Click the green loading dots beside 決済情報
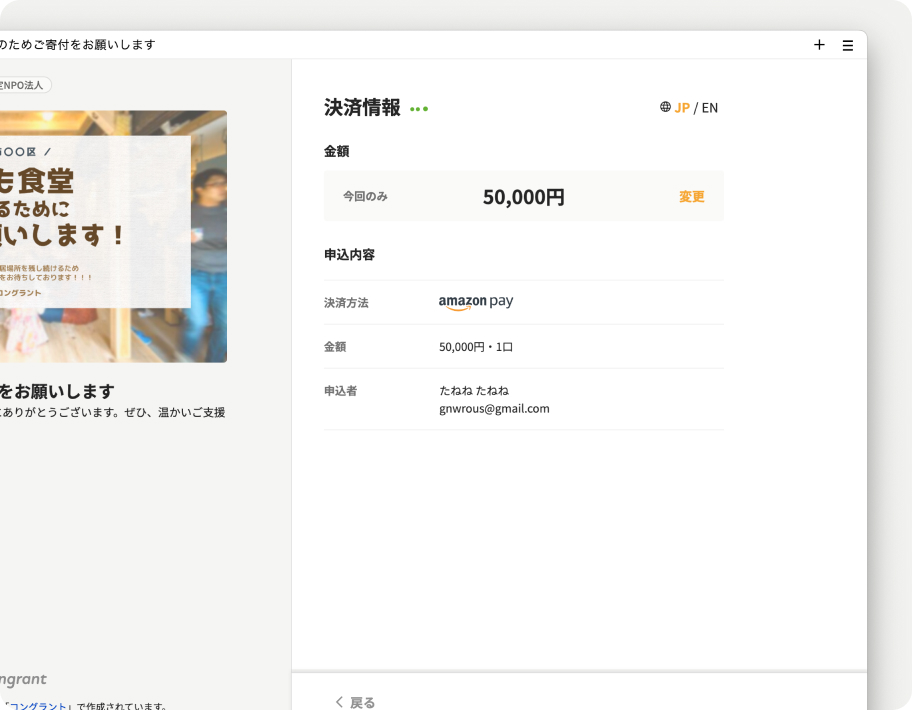The height and width of the screenshot is (710, 912). click(x=419, y=109)
